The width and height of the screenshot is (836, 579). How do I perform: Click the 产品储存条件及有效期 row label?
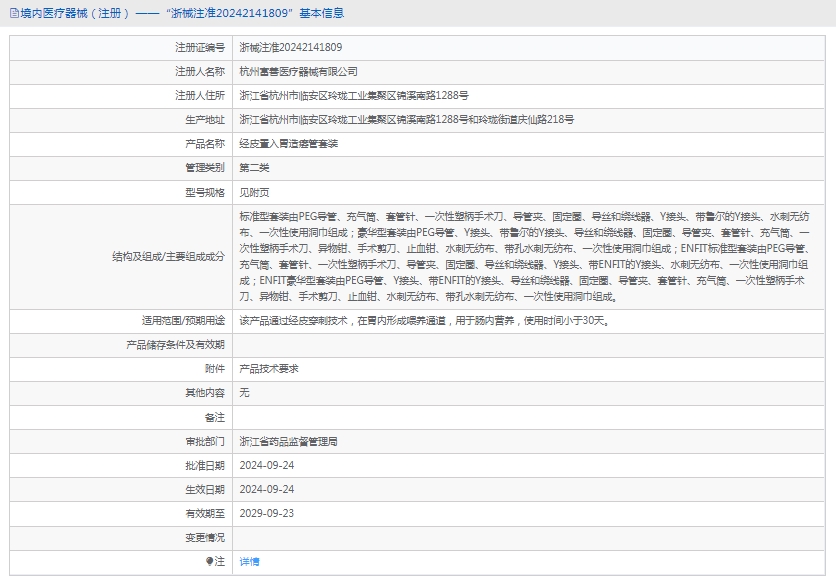click(x=175, y=345)
